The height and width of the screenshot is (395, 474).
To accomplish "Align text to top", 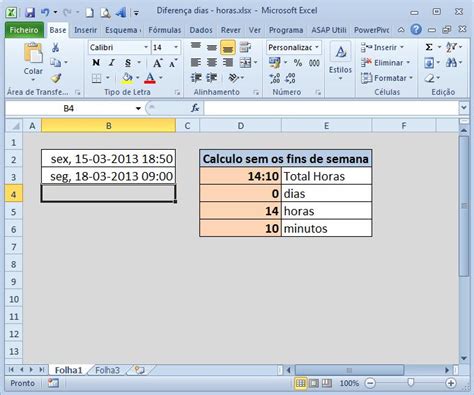I will click(x=196, y=47).
